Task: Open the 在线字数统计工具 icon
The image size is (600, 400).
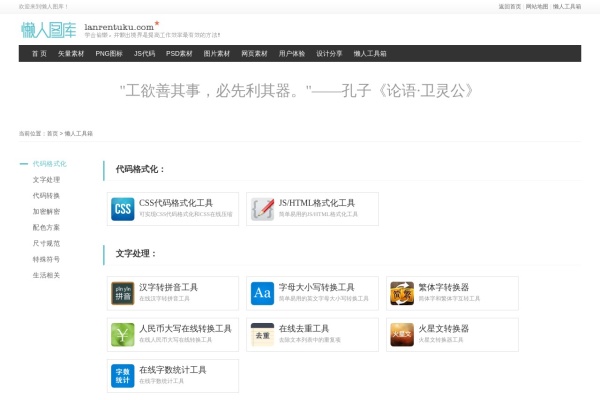Action: (x=122, y=375)
